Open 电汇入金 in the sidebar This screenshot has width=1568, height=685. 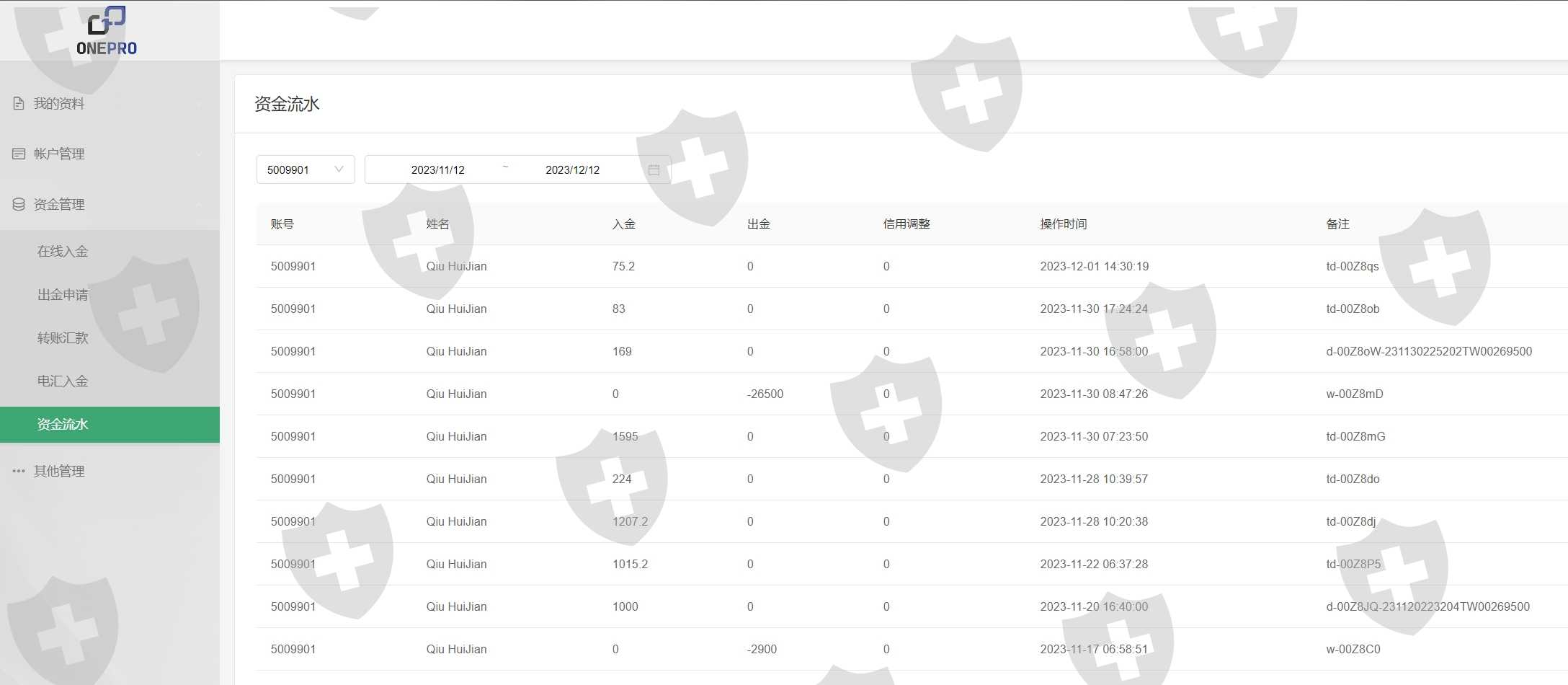63,381
